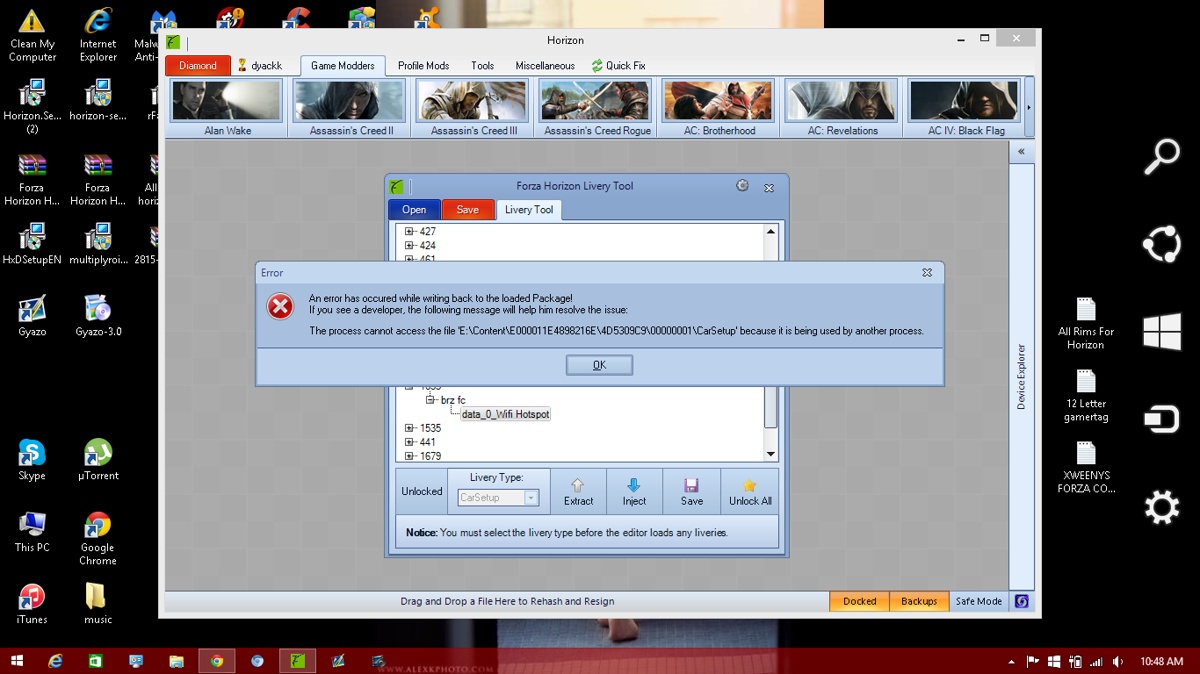Expand tree node 441
The image size is (1200, 674).
pos(409,442)
